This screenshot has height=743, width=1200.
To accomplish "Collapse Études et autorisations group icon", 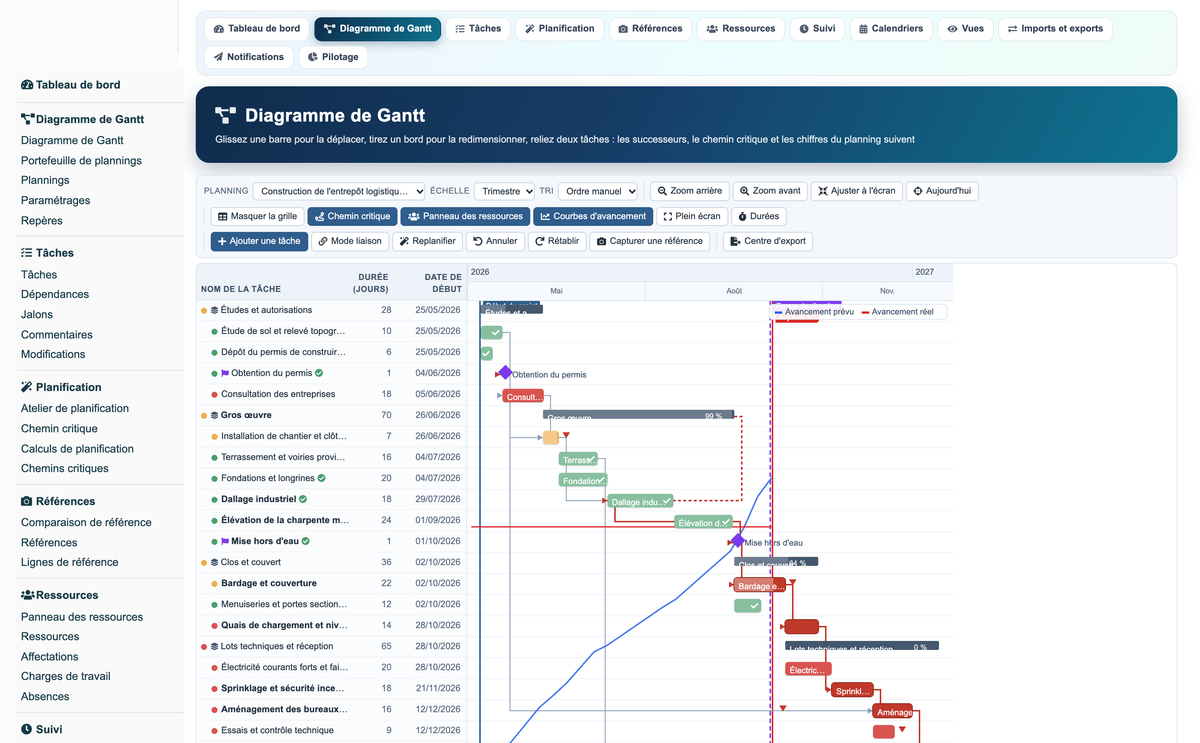I will click(x=214, y=310).
